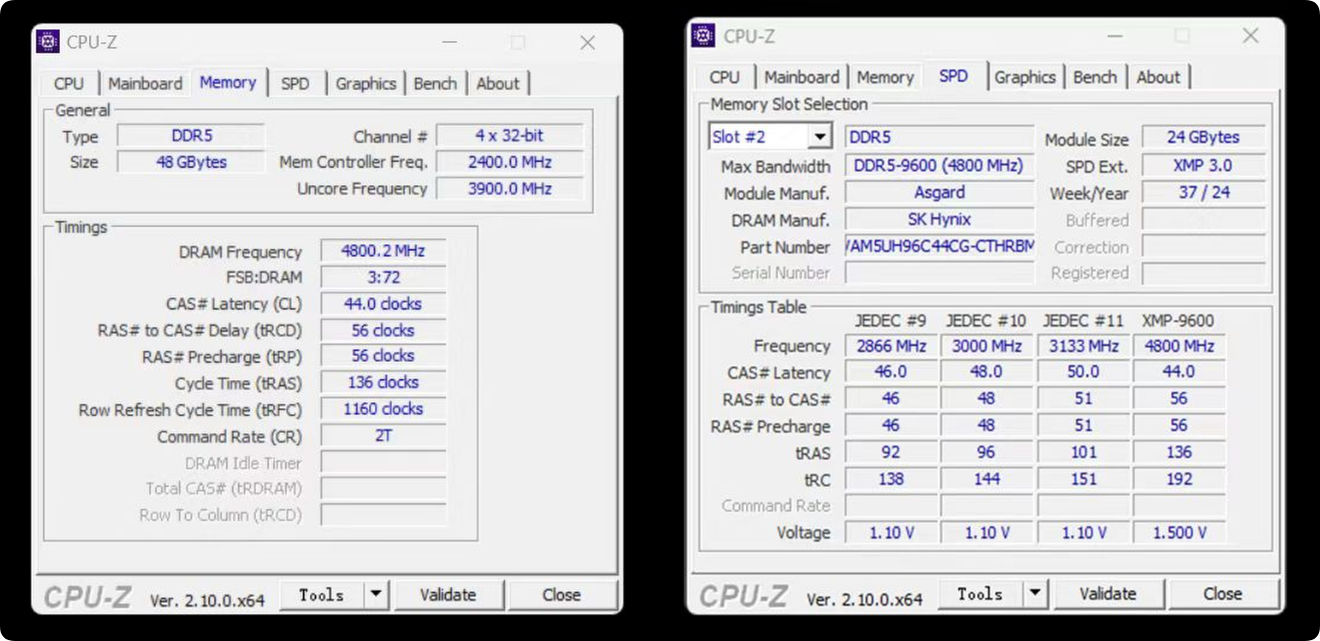This screenshot has width=1320, height=641.
Task: Switch to Graphics tab in right window
Action: point(1025,77)
